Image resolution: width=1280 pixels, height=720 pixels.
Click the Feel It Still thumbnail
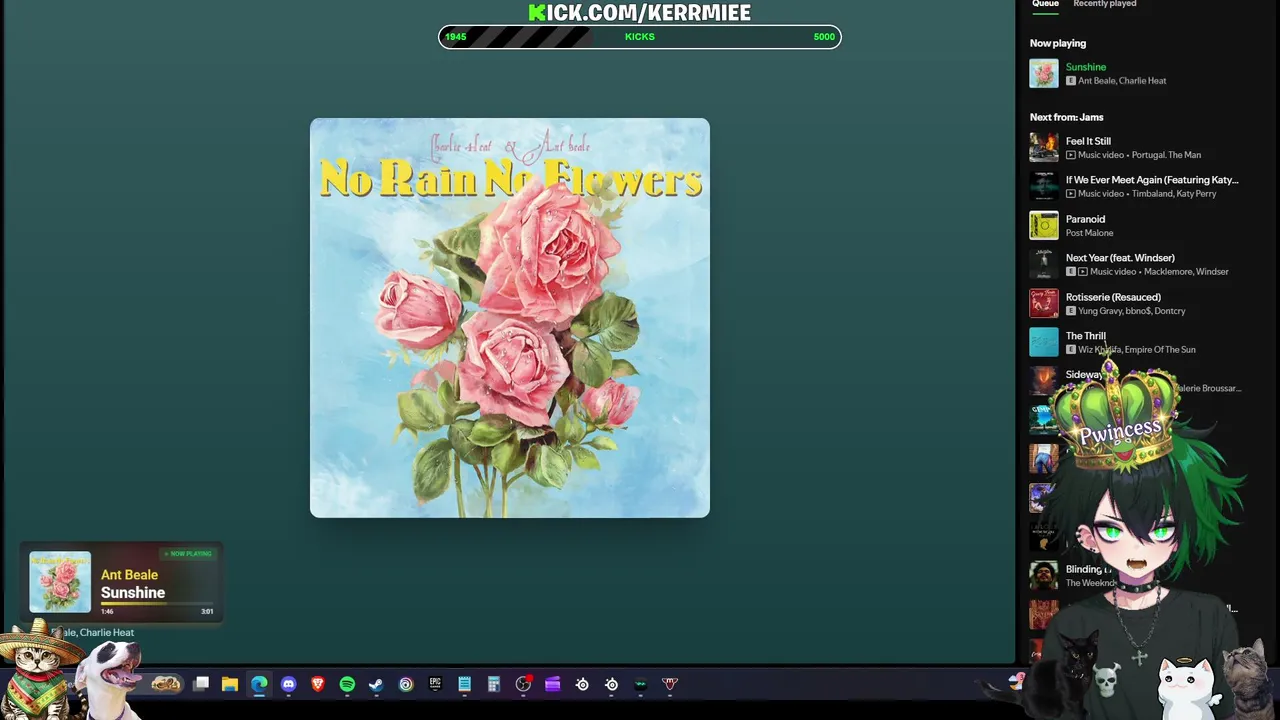(1044, 148)
